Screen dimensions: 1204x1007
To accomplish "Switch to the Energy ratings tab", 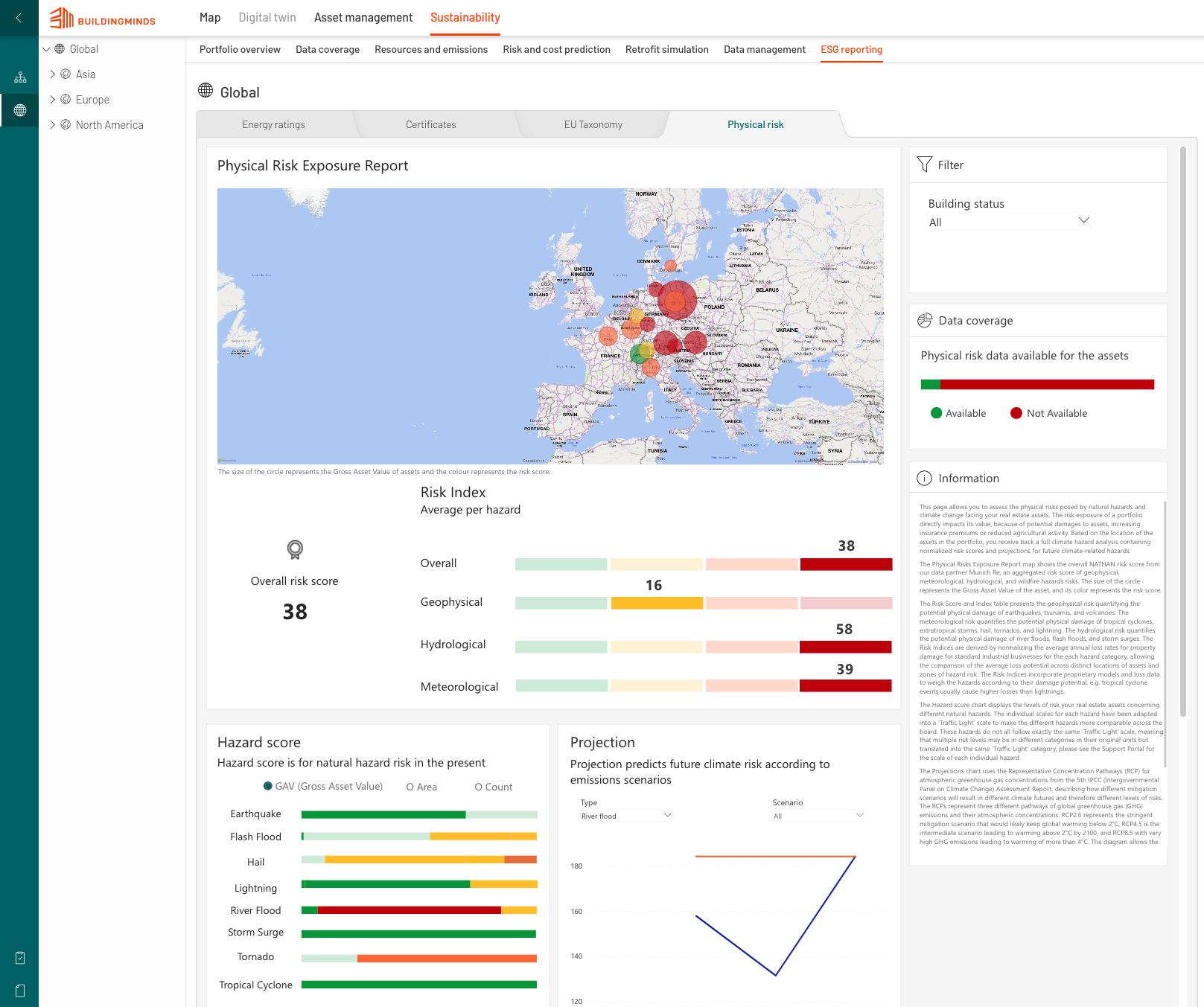I will [x=273, y=125].
